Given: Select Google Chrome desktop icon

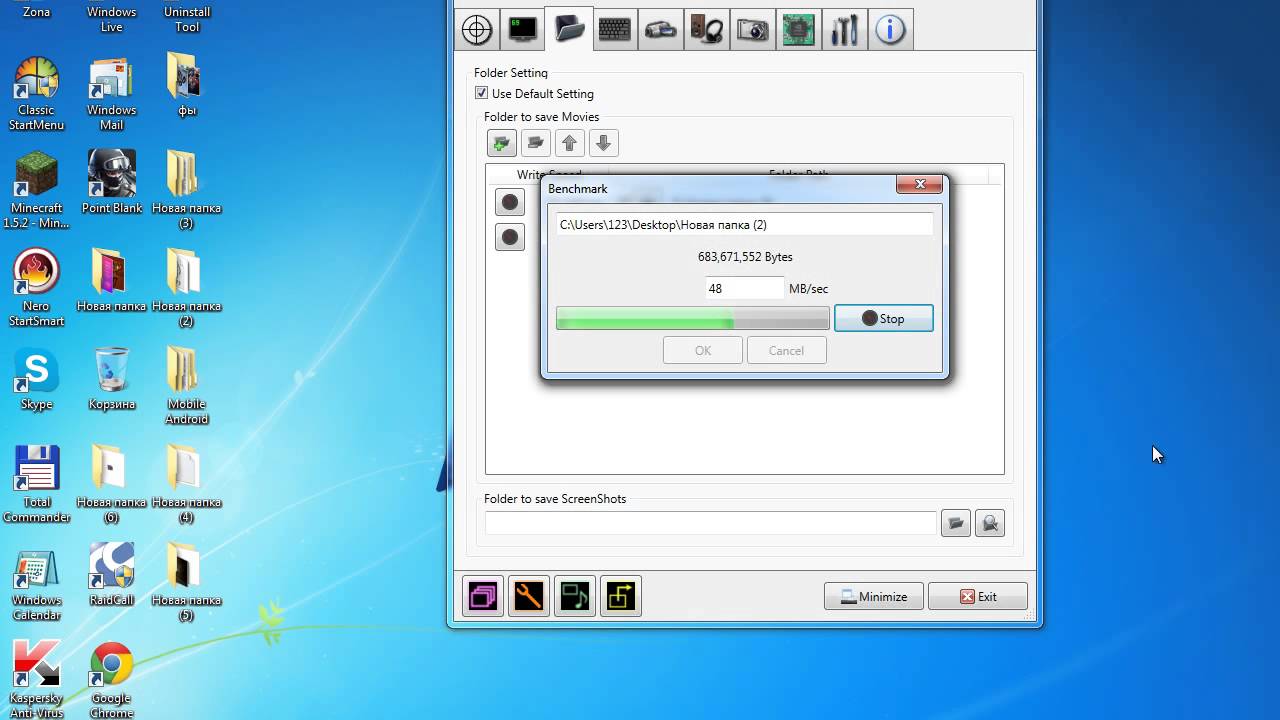Looking at the screenshot, I should pos(111,680).
